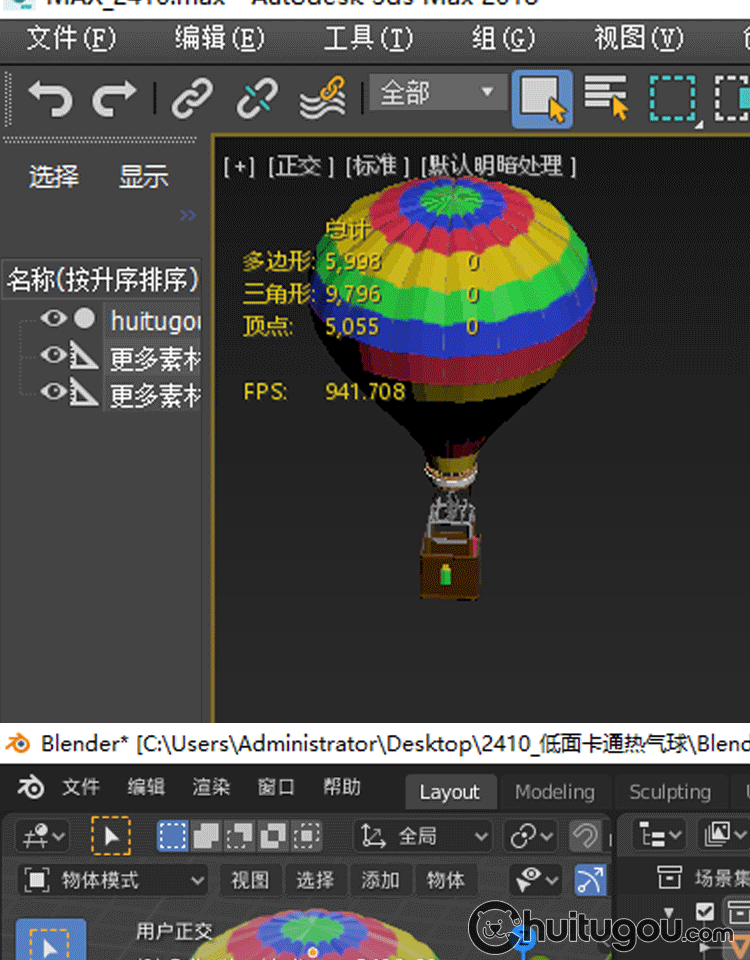Click the Unlink selection broken-chain icon

pos(257,98)
